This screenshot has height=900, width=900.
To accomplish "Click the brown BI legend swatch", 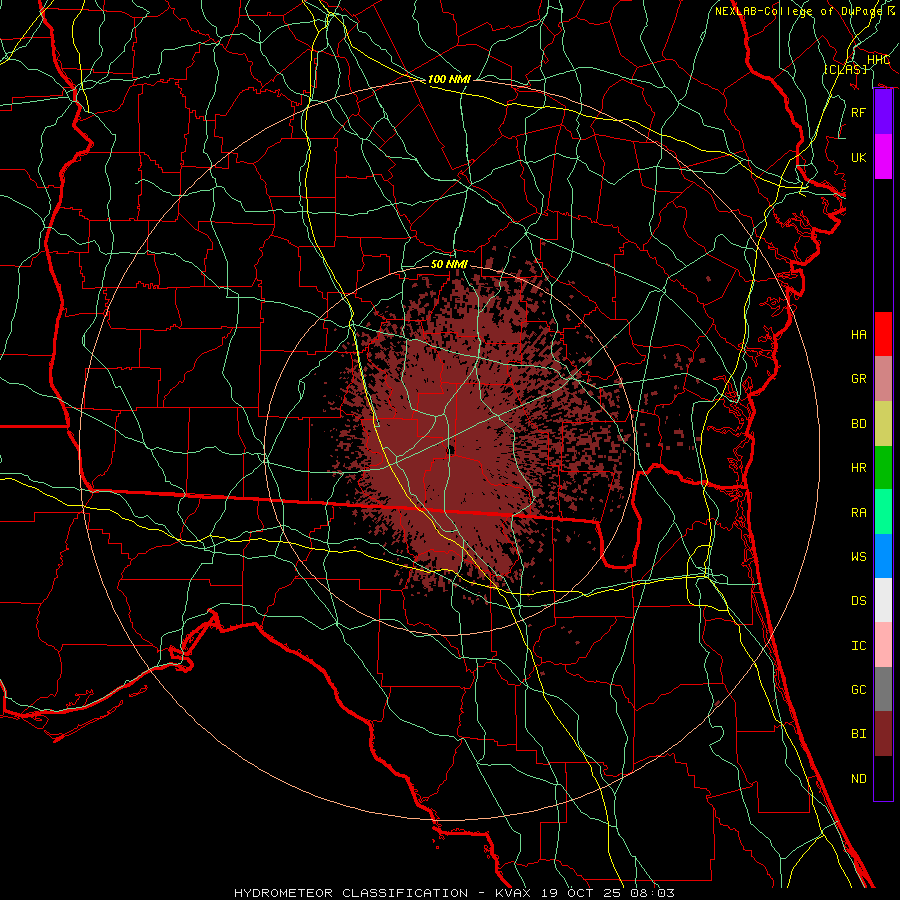I will tap(883, 734).
